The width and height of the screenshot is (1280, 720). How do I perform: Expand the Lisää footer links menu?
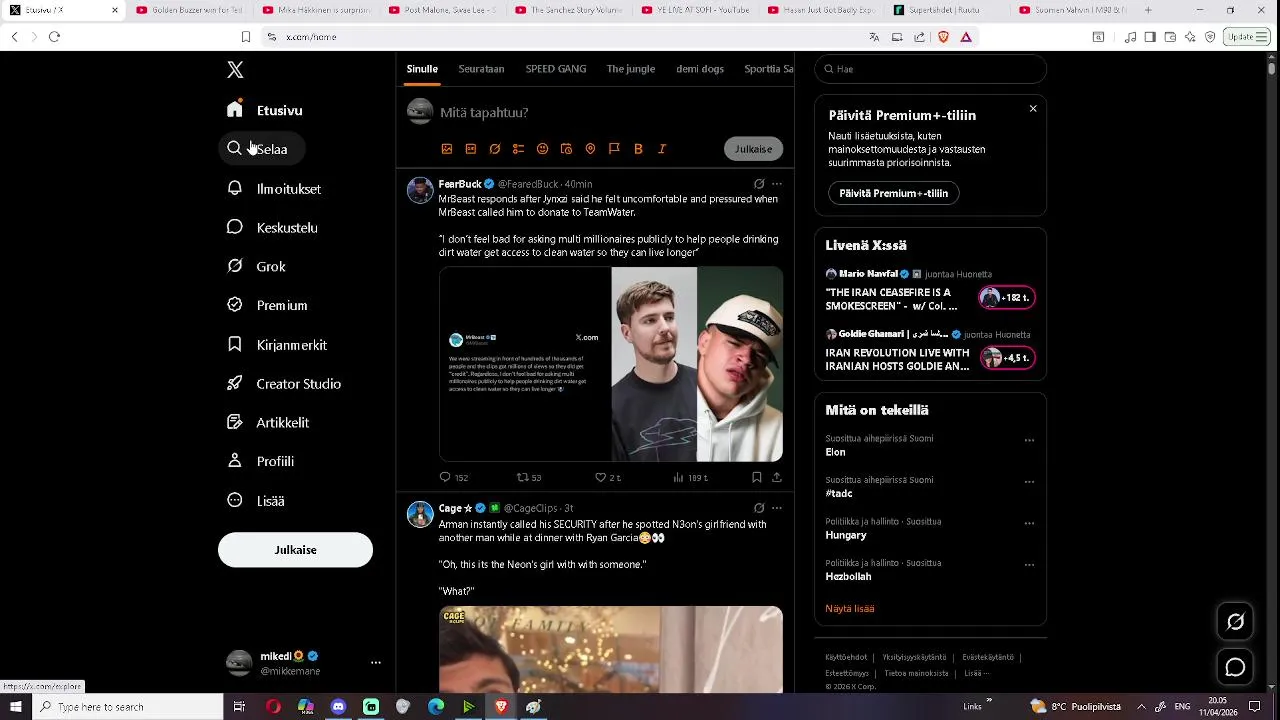(977, 673)
